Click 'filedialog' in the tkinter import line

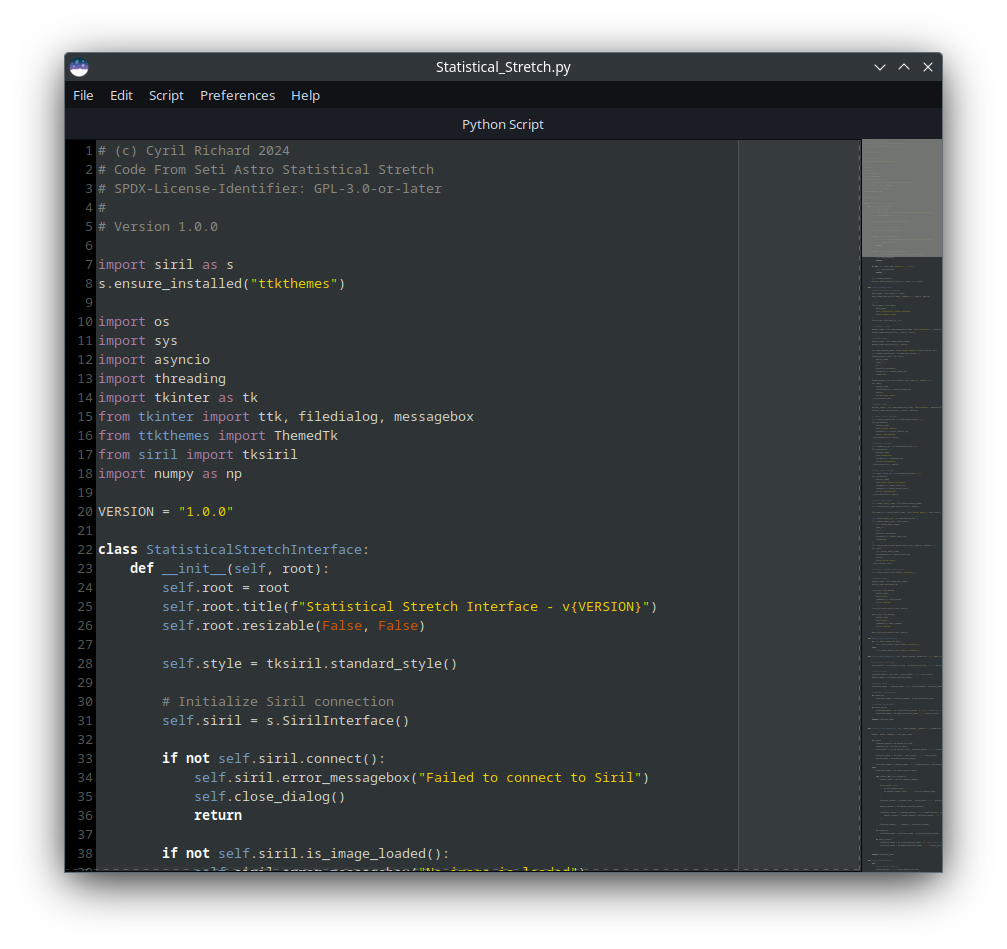pyautogui.click(x=338, y=417)
